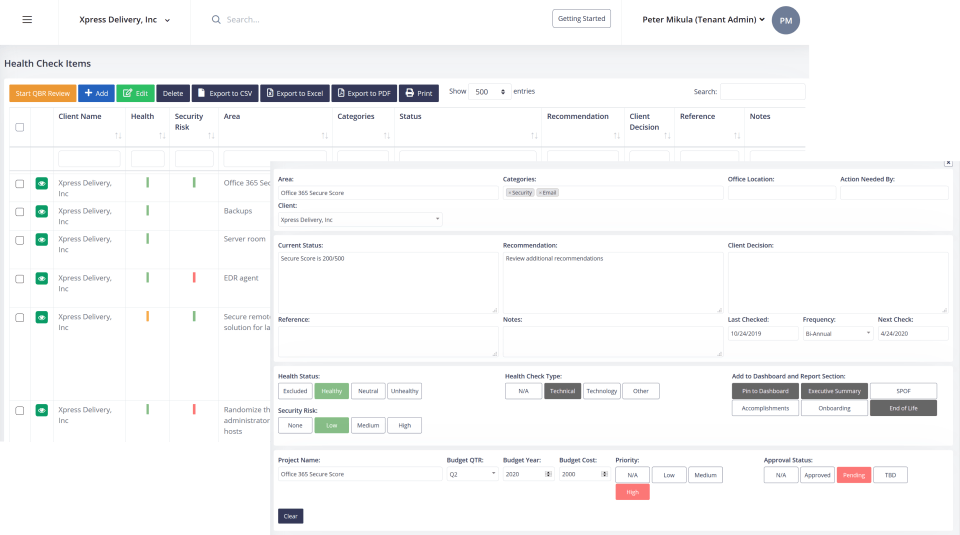
Task: Open the Getting Started guide
Action: coord(581,18)
